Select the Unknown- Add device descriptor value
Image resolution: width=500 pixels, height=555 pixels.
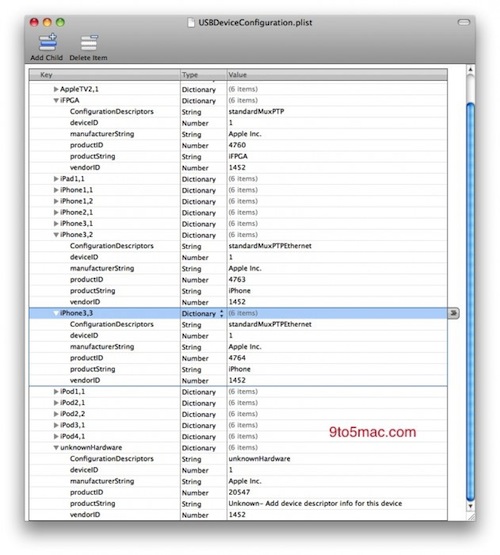click(x=315, y=503)
